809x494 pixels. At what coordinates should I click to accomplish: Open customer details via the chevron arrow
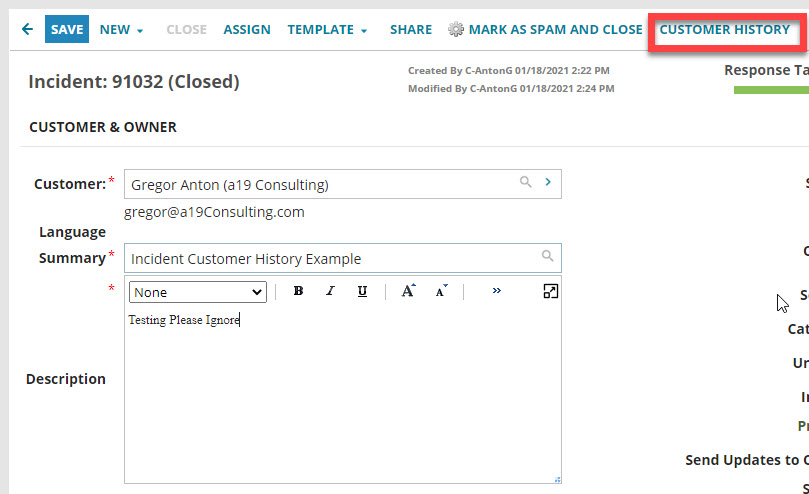[548, 182]
